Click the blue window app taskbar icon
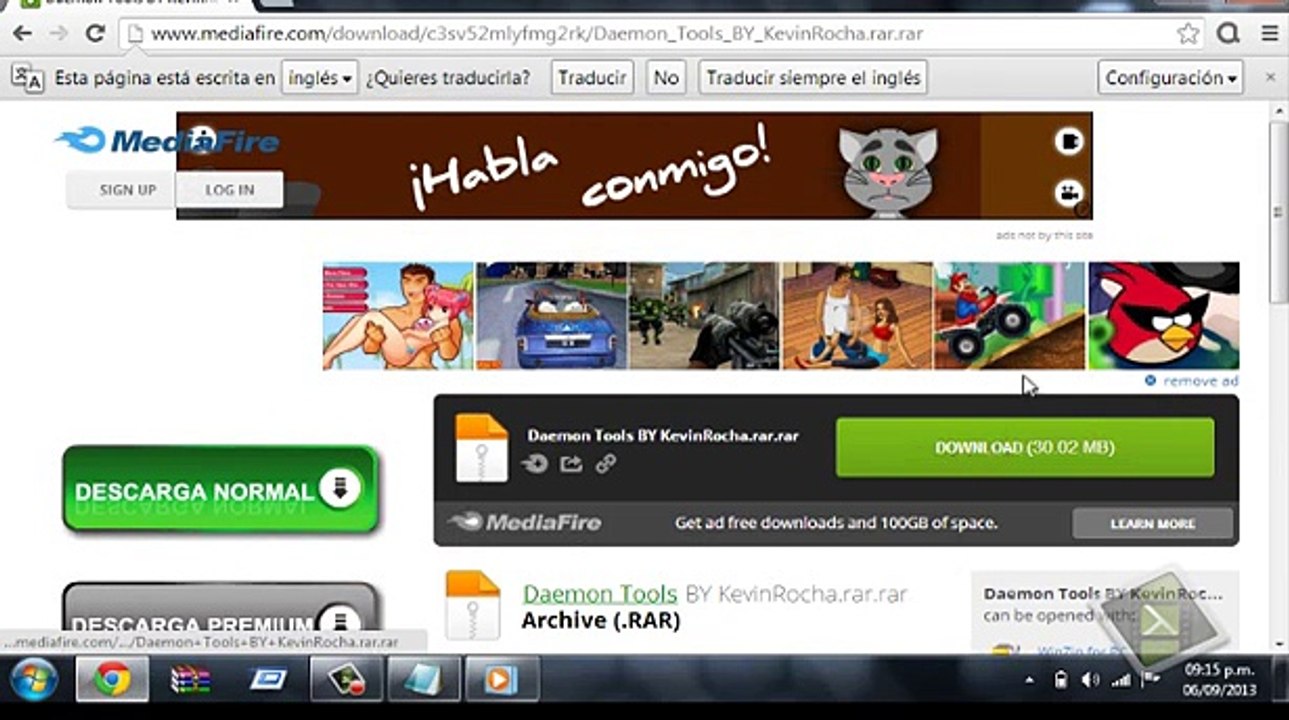 tap(268, 681)
